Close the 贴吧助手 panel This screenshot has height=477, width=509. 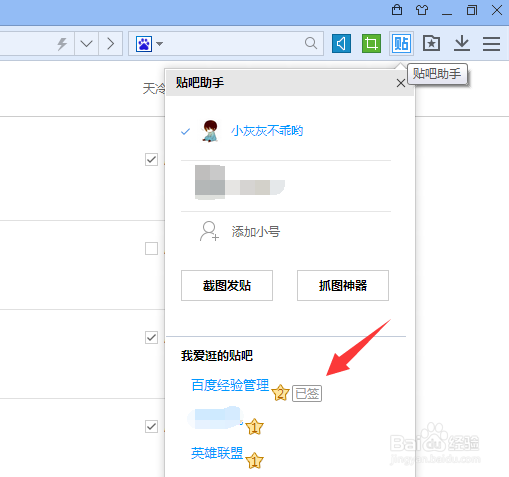401,83
